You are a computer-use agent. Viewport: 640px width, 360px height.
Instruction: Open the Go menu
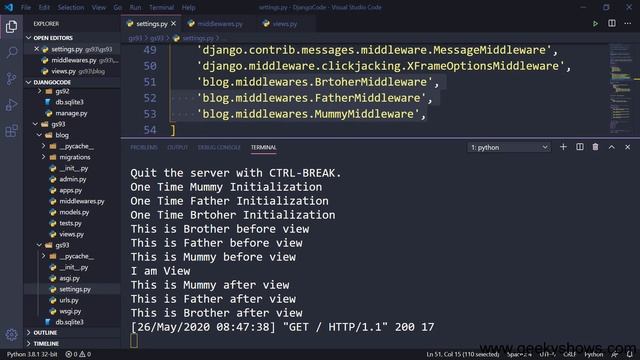click(x=118, y=7)
